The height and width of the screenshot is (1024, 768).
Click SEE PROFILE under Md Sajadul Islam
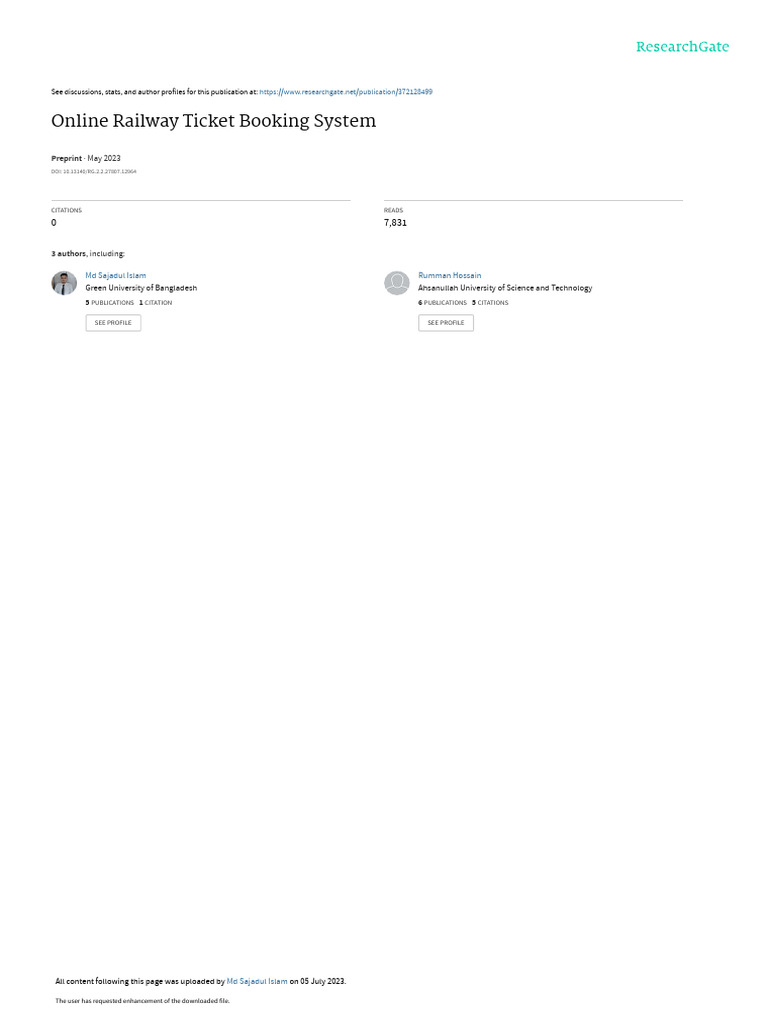pyautogui.click(x=113, y=323)
